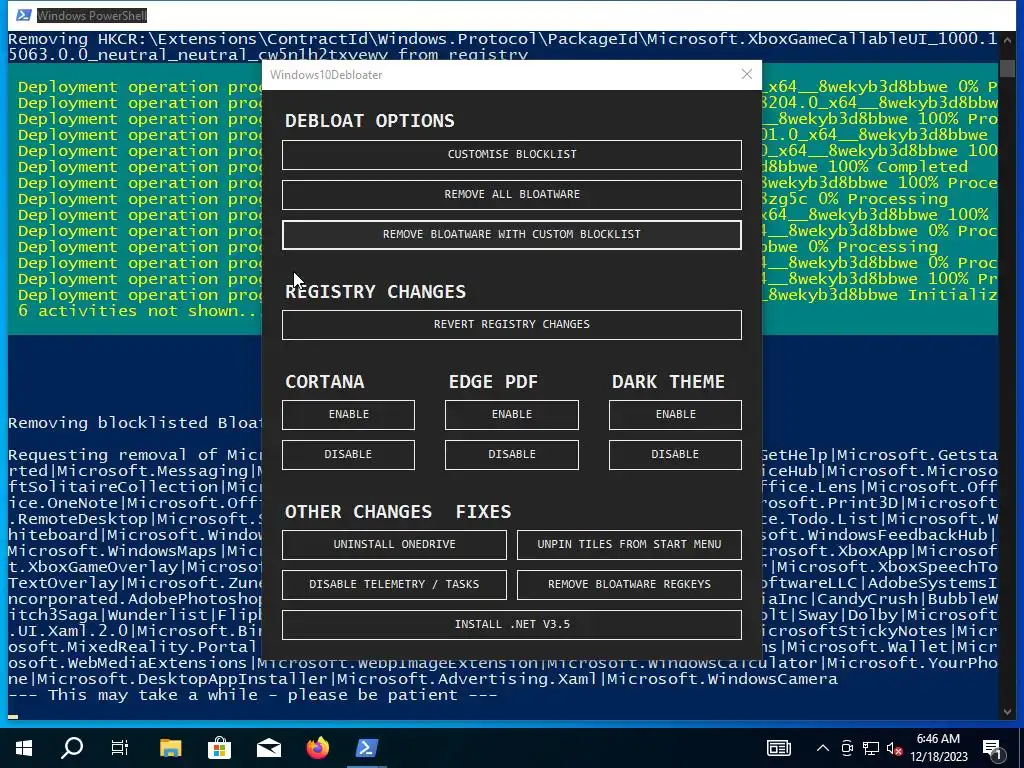Open taskbar search magnifier
The image size is (1024, 768).
72,748
